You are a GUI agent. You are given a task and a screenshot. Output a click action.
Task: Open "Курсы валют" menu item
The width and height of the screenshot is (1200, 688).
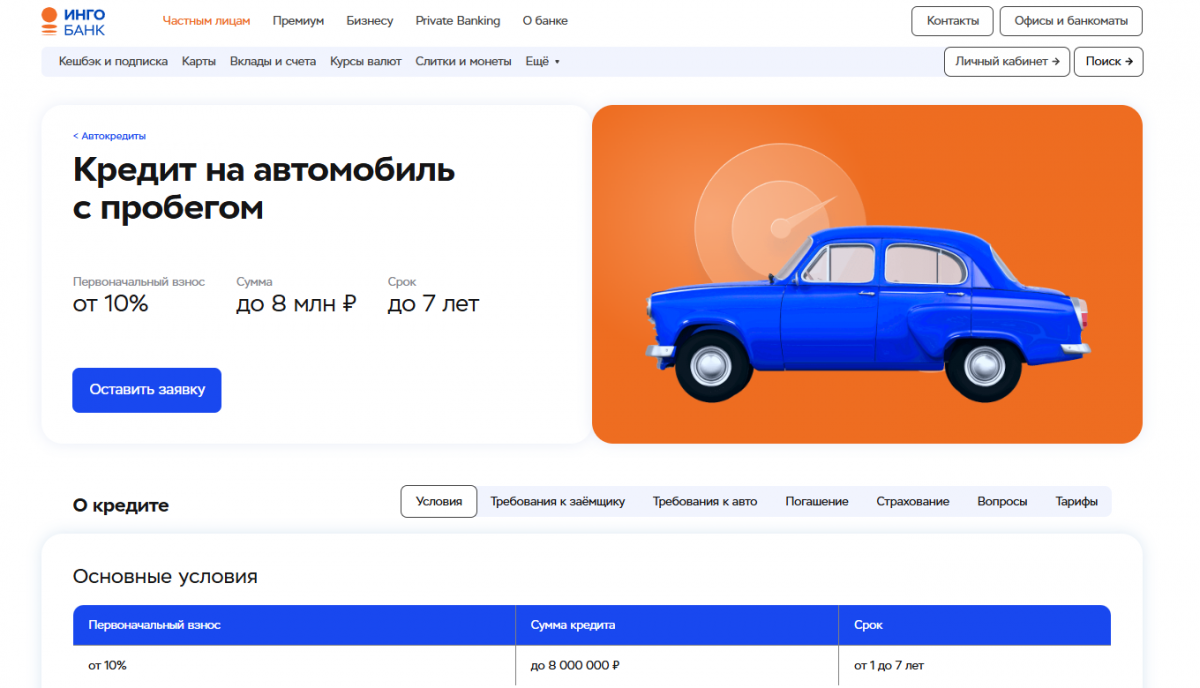pos(365,62)
